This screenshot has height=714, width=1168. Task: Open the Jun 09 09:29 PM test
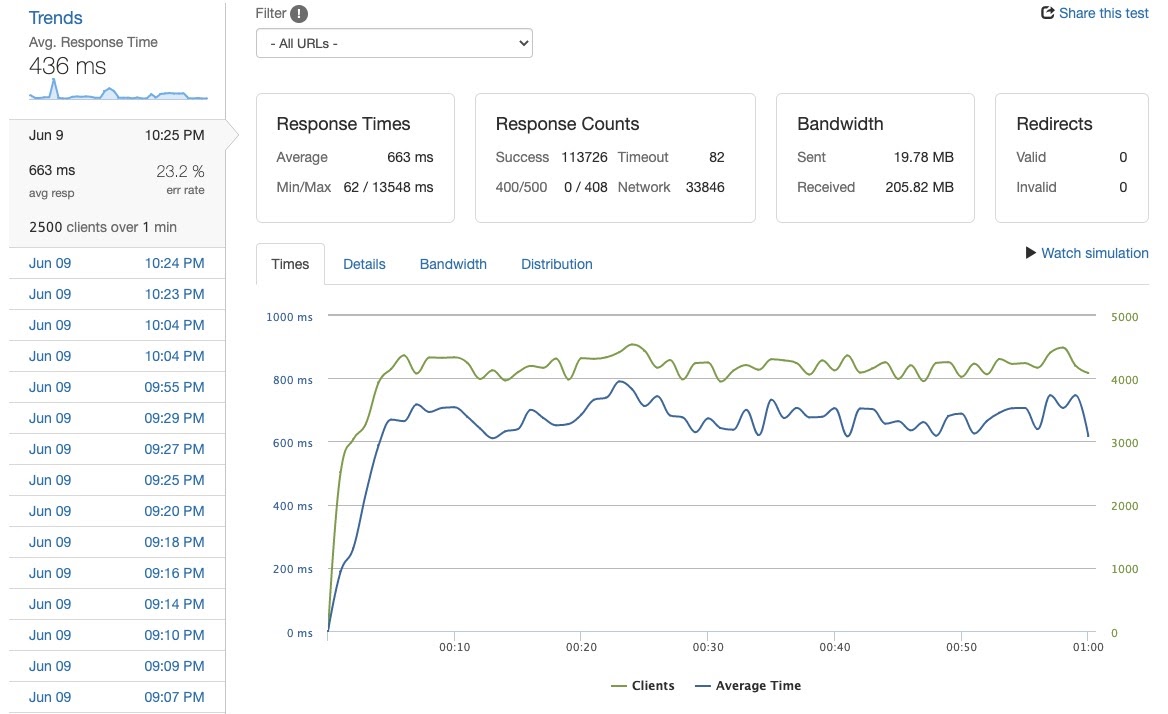coord(116,418)
